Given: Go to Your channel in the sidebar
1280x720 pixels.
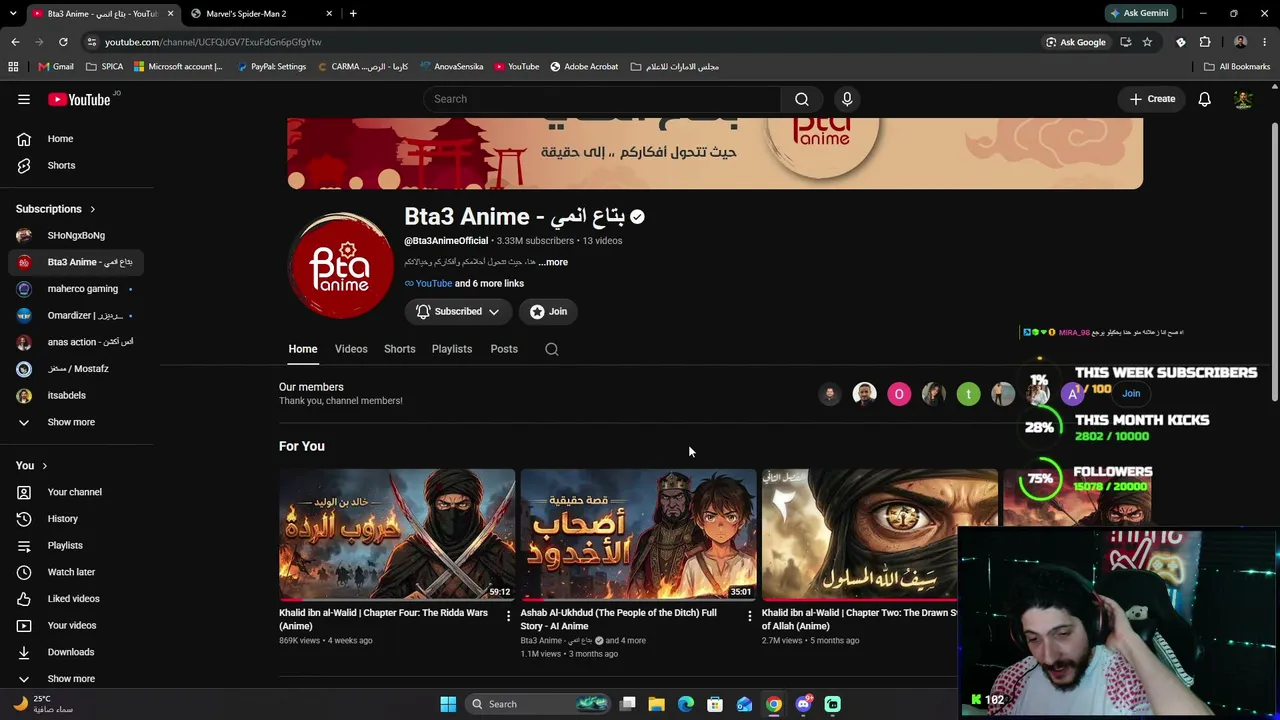Looking at the screenshot, I should pyautogui.click(x=74, y=492).
